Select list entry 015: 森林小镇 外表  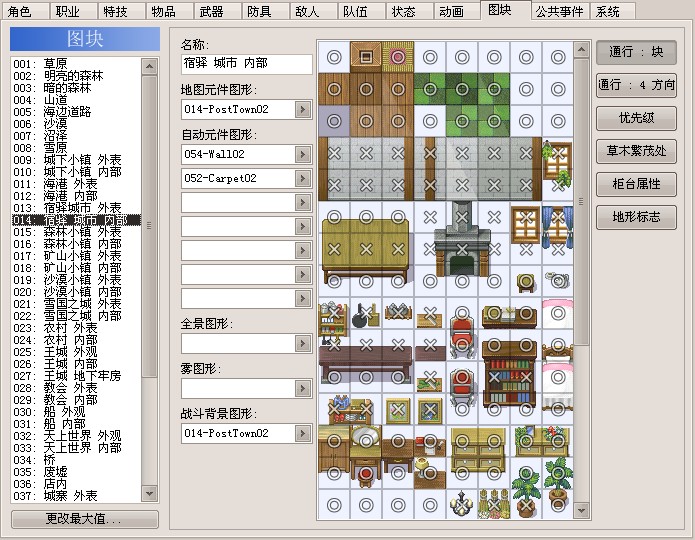[77, 232]
